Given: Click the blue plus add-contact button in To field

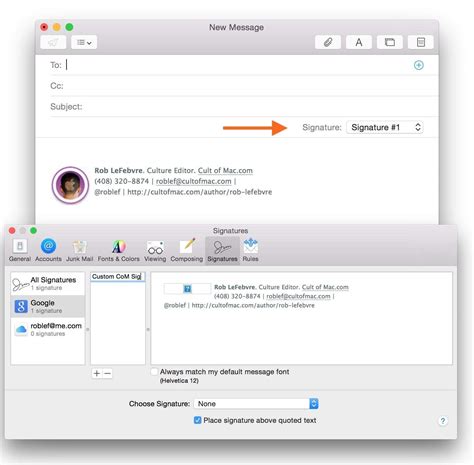Looking at the screenshot, I should point(419,65).
